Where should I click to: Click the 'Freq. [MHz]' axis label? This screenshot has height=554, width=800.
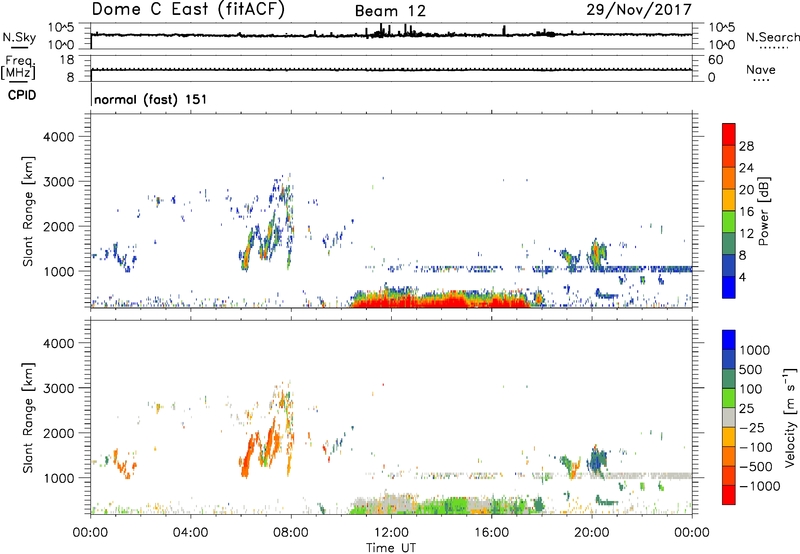click(x=18, y=68)
